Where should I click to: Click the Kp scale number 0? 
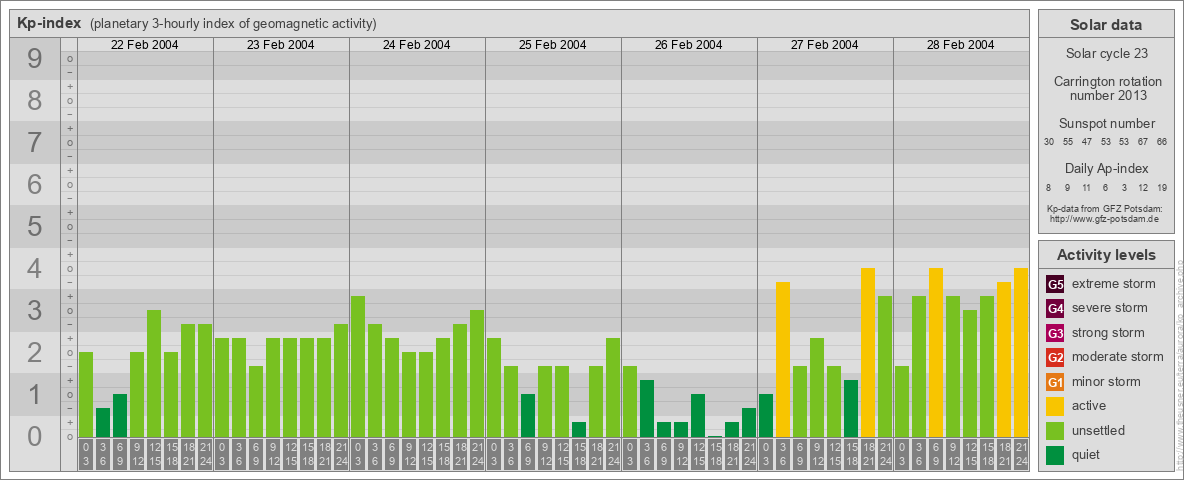click(x=35, y=436)
